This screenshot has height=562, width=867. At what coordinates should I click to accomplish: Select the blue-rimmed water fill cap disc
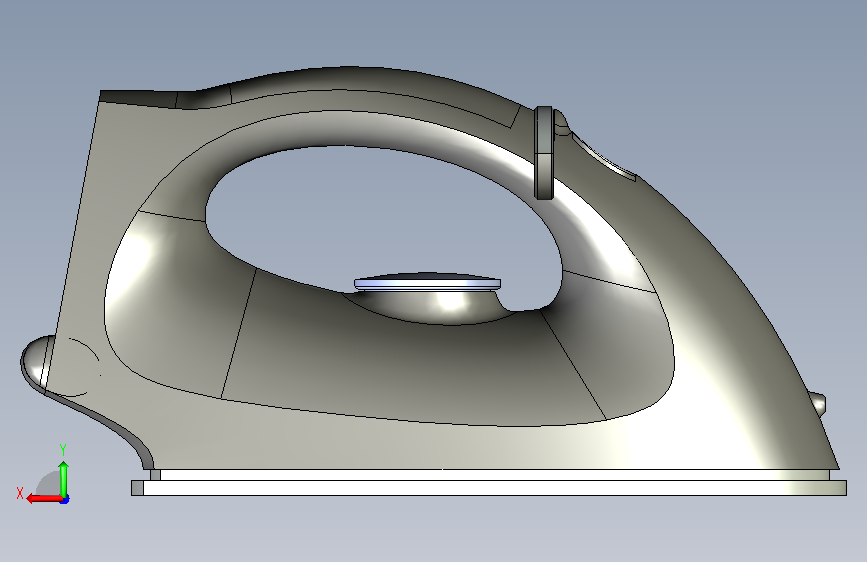coord(427,282)
